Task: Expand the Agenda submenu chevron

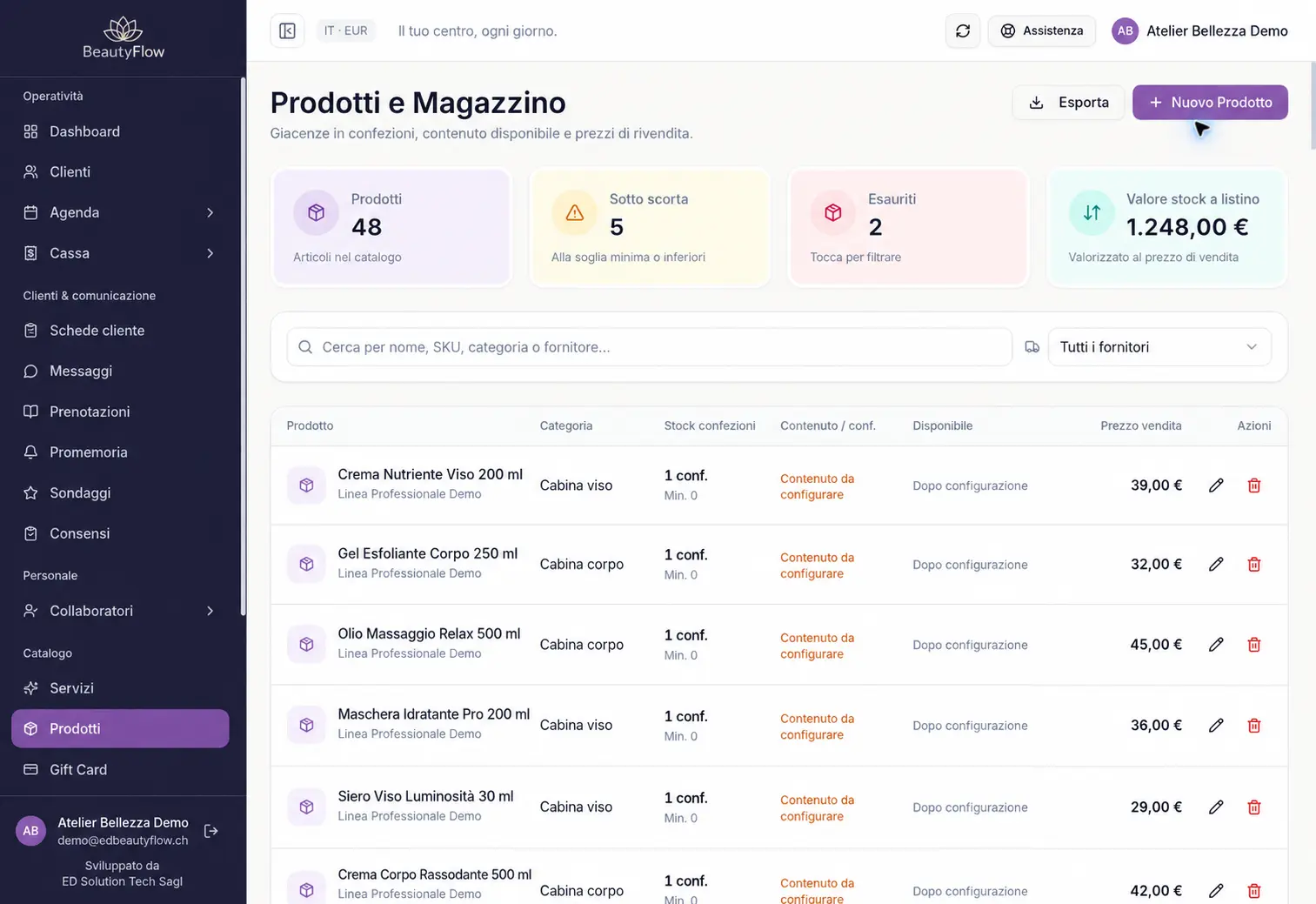Action: pyautogui.click(x=210, y=212)
